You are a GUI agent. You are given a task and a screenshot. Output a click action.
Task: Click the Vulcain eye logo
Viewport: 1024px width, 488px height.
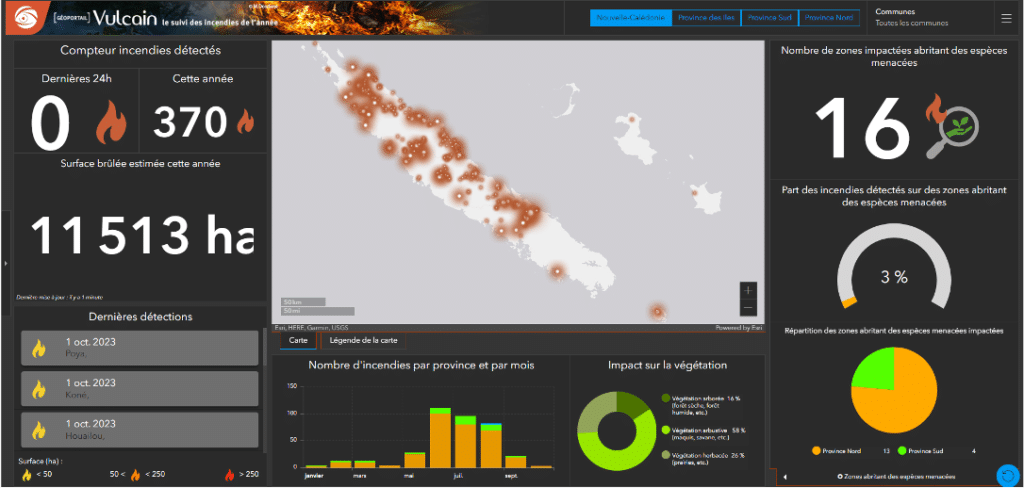coord(26,18)
